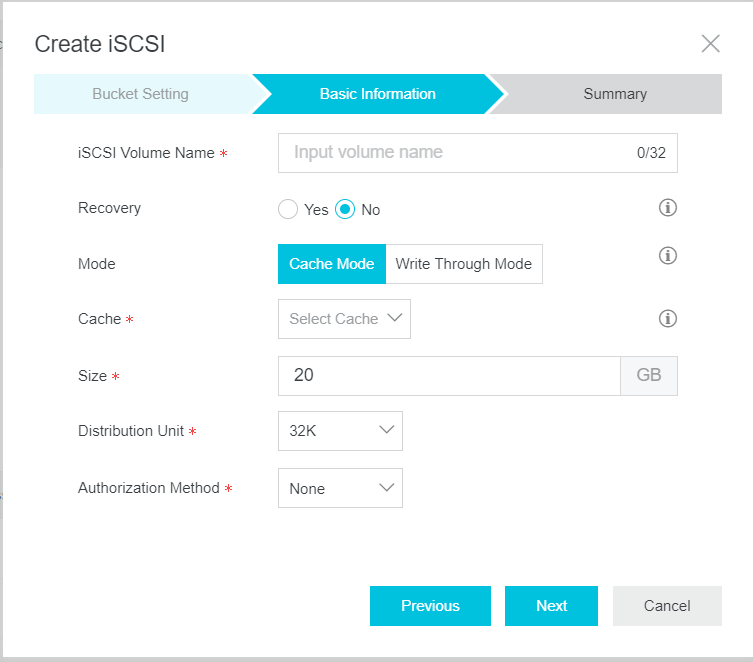The width and height of the screenshot is (753, 662).
Task: Focus the iSCSI Volume Name field
Action: click(x=478, y=153)
